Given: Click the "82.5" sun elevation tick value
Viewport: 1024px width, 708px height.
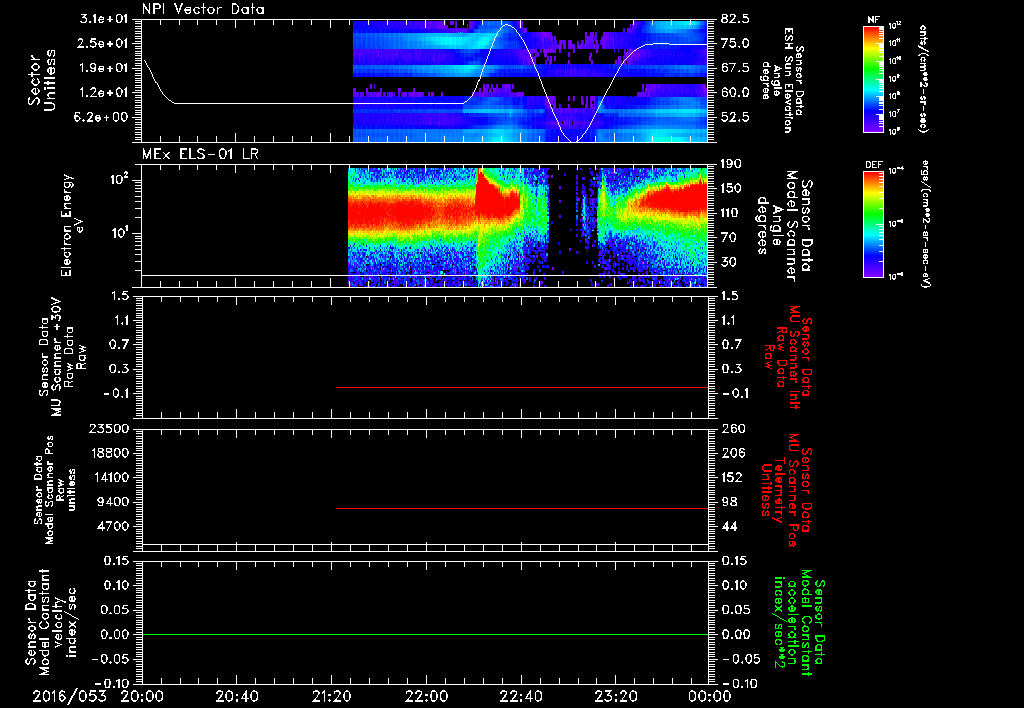Looking at the screenshot, I should coord(736,19).
